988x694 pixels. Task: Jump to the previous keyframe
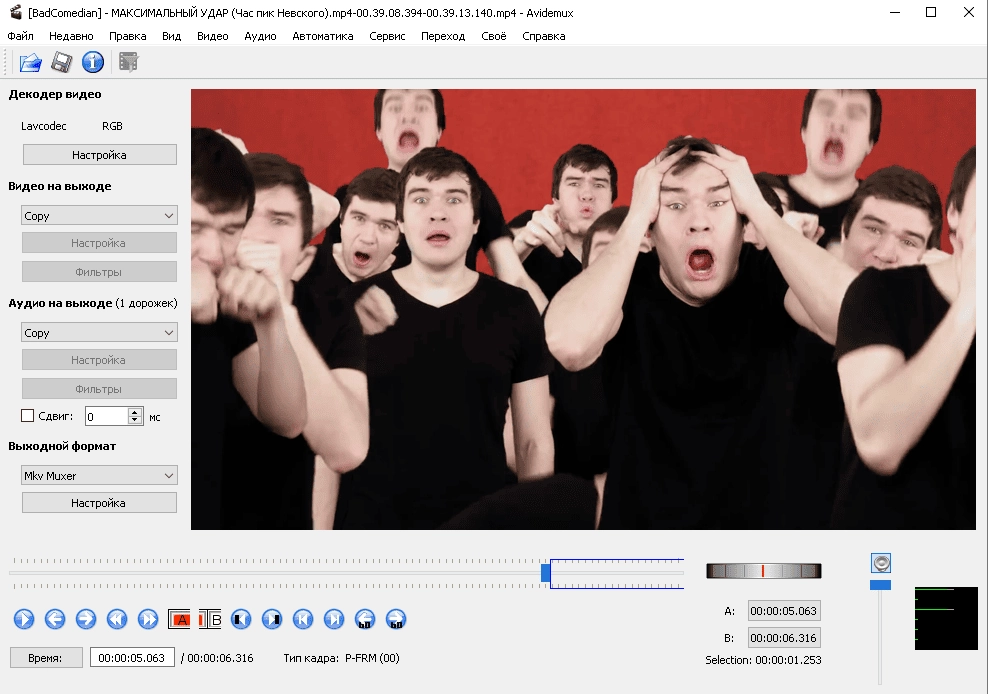[x=117, y=619]
